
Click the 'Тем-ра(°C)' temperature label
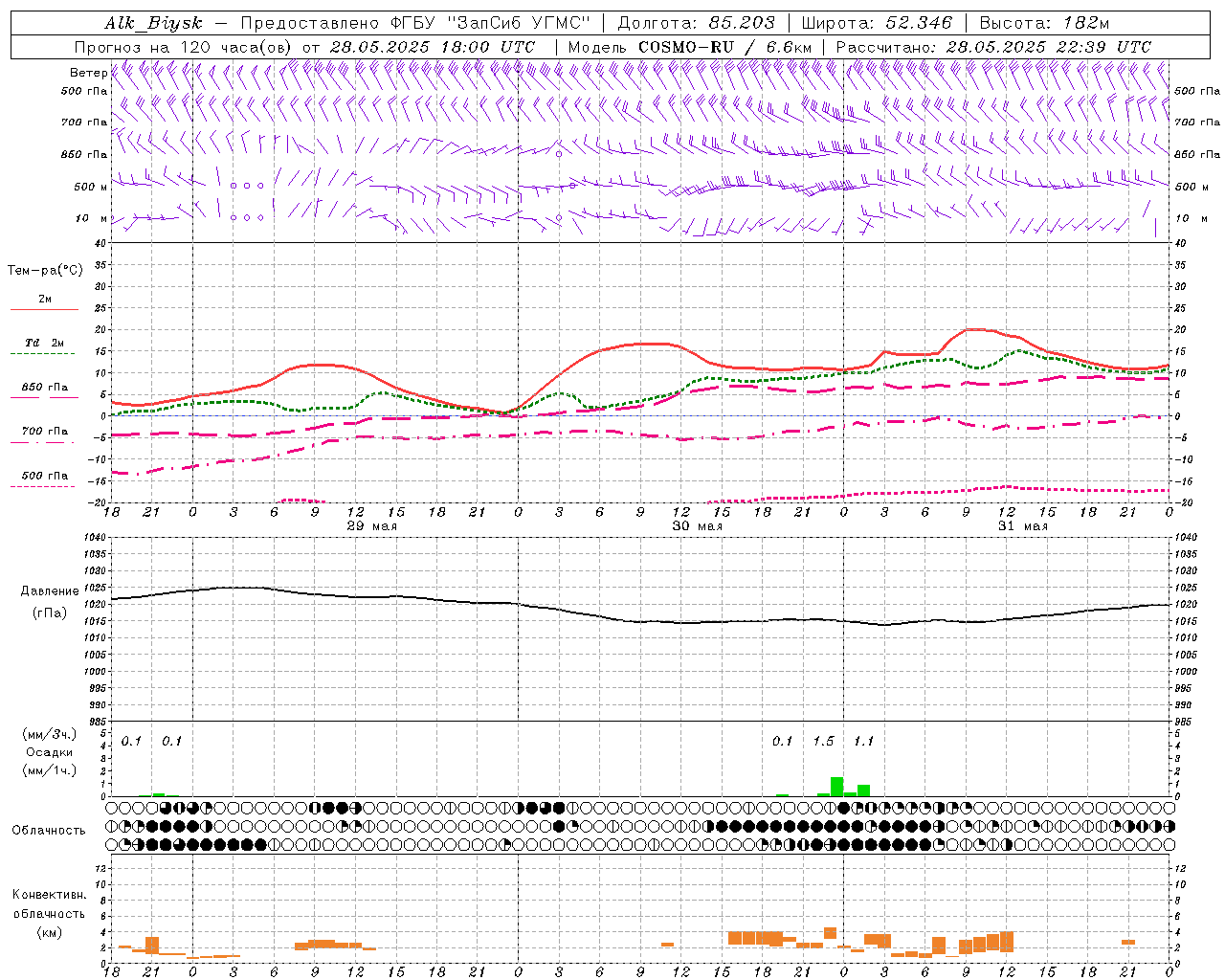coord(45,271)
